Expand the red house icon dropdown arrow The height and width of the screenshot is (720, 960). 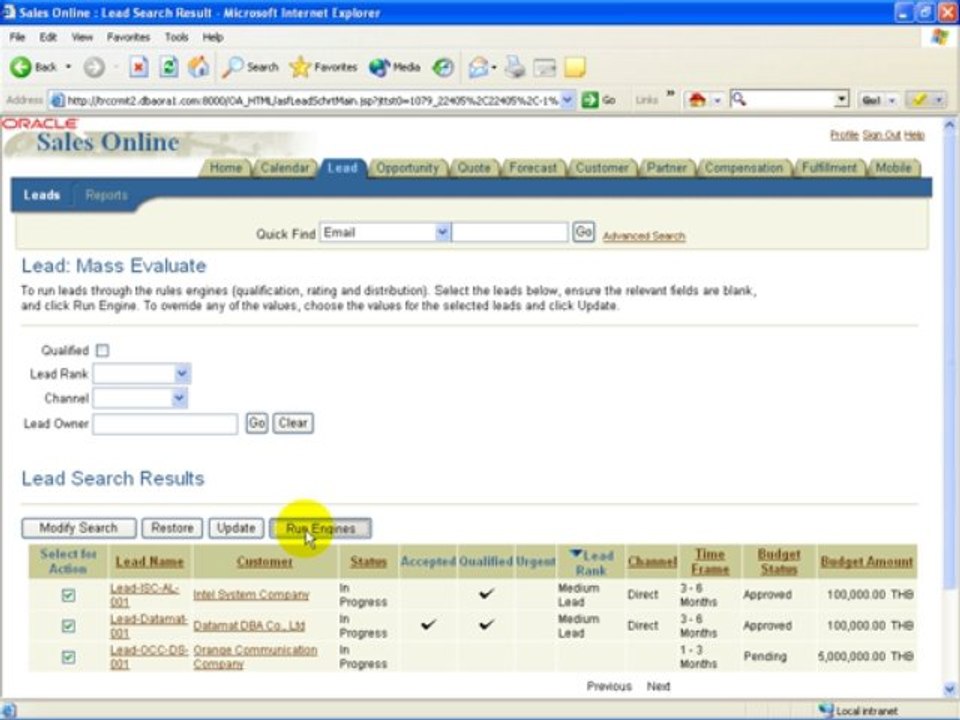pyautogui.click(x=717, y=100)
